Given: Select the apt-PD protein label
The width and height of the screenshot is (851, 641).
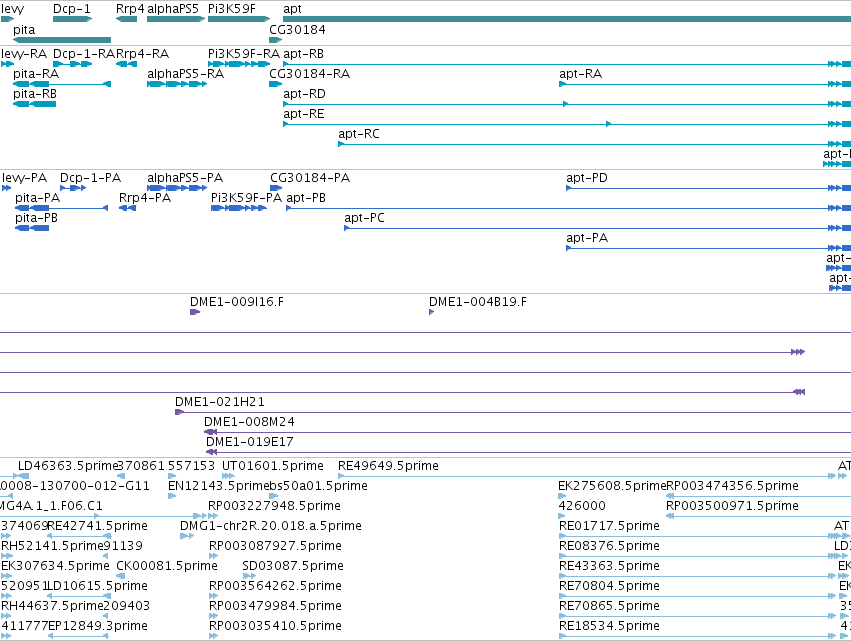Looking at the screenshot, I should point(587,178).
